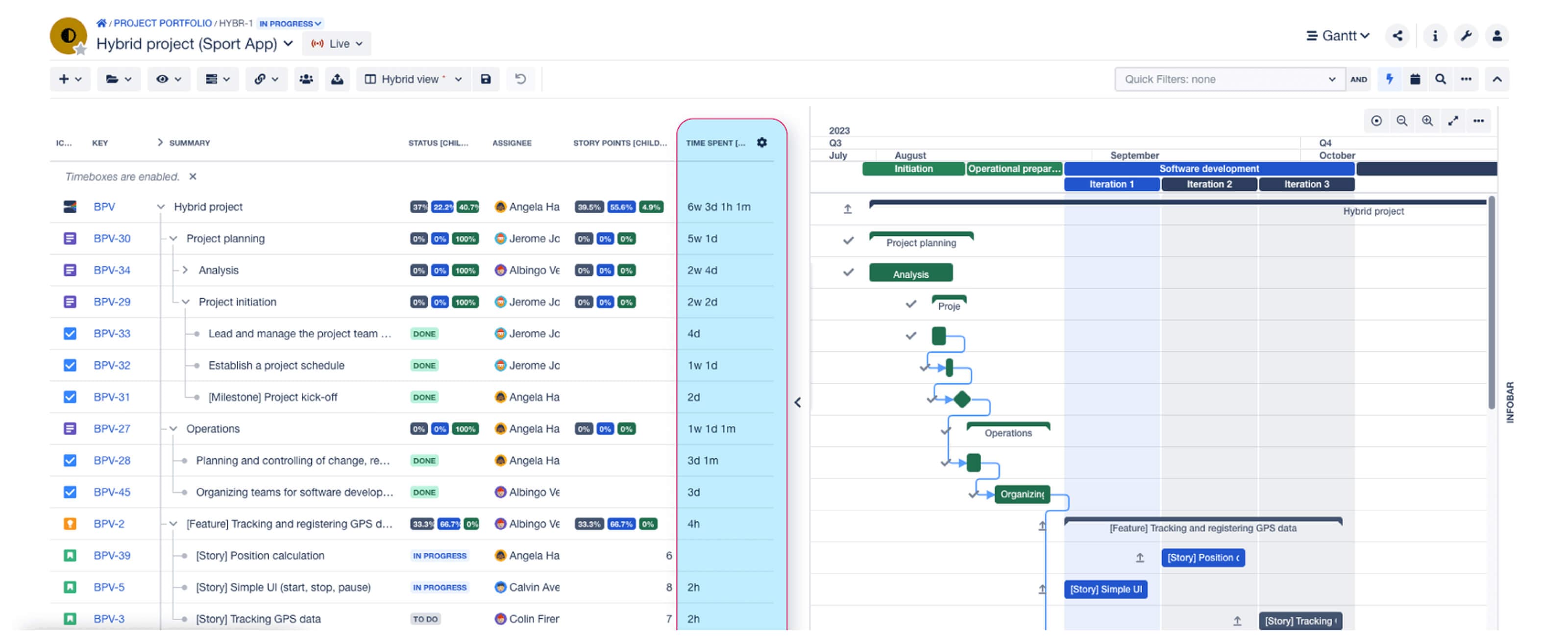
Task: Click the export upload icon in toolbar
Action: 337,79
